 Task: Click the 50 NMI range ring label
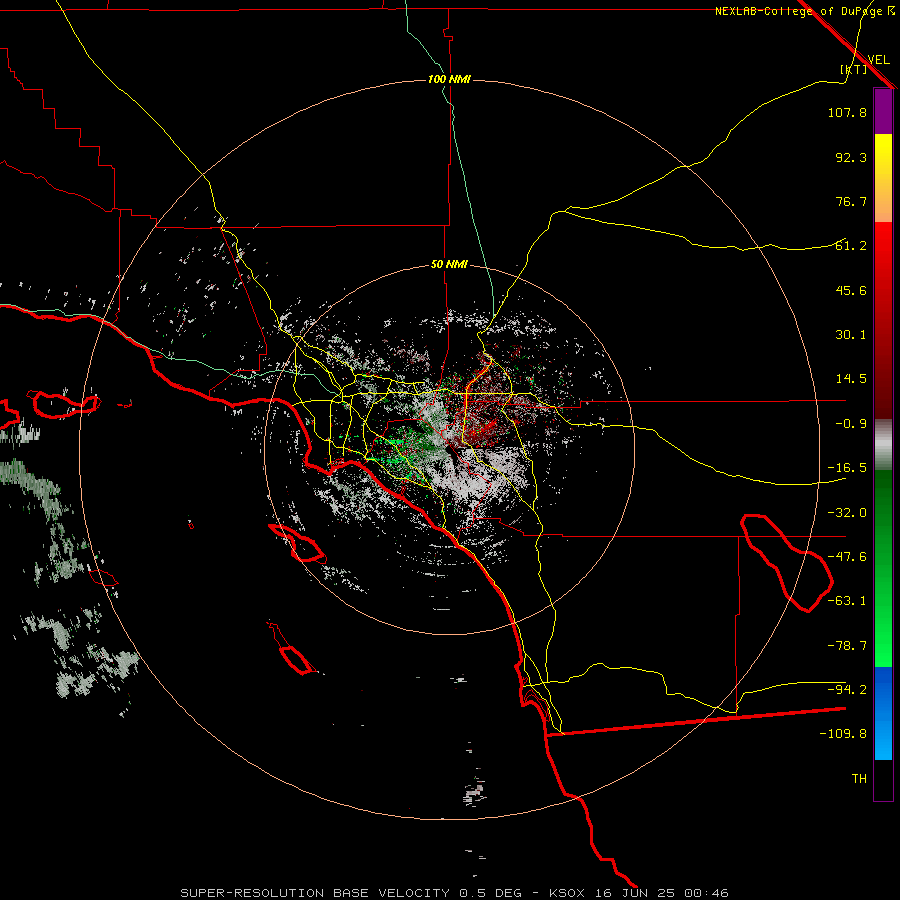click(x=449, y=265)
